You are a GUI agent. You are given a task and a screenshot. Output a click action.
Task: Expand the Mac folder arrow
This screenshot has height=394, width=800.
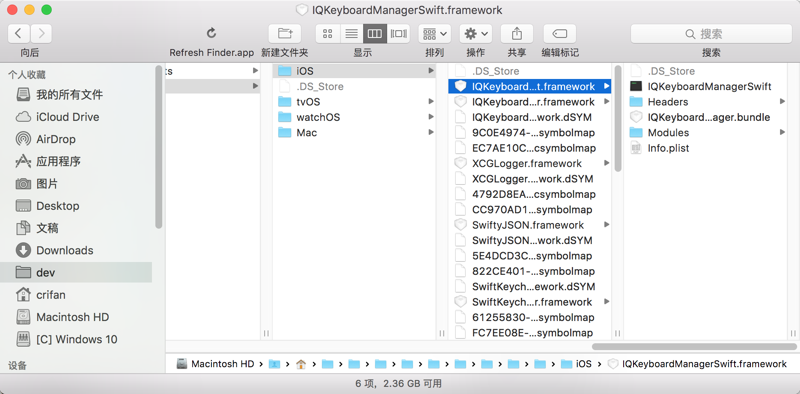431,132
